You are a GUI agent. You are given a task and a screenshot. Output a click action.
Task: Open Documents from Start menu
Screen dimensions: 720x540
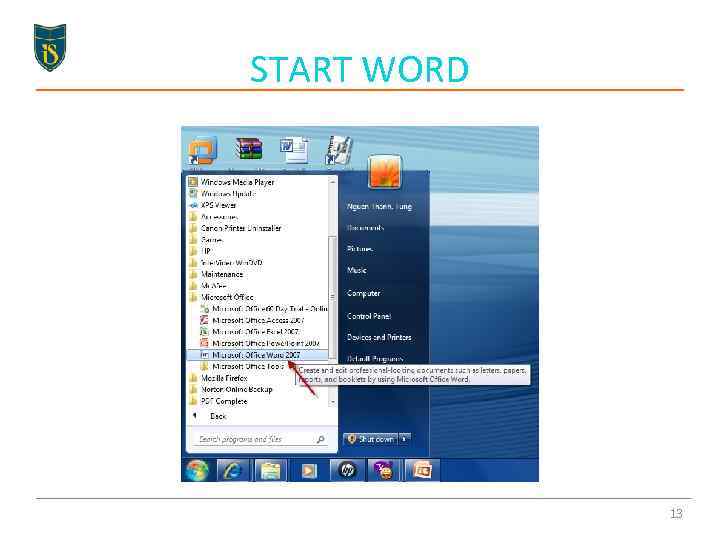pyautogui.click(x=366, y=228)
